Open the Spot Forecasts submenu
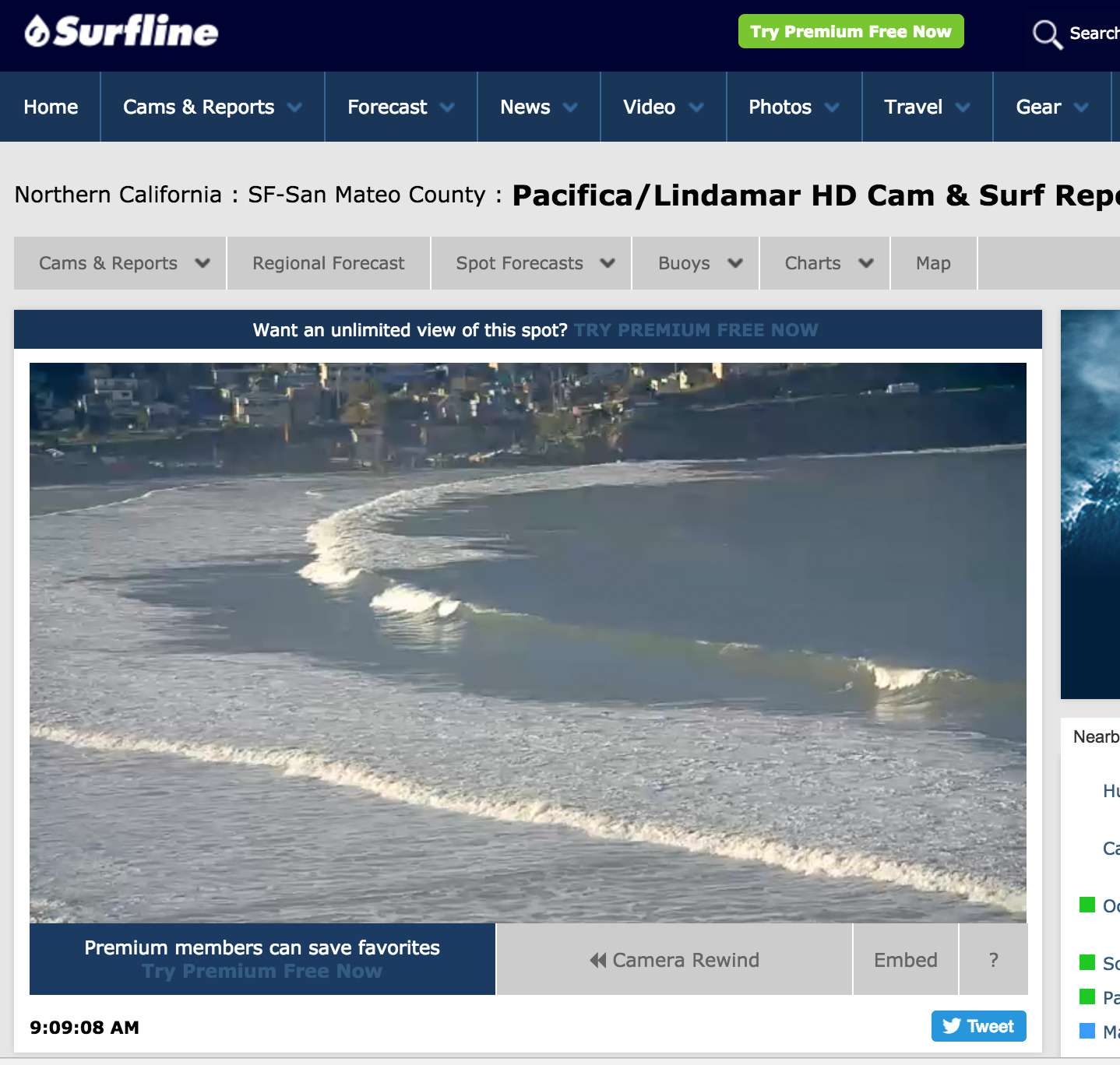1120x1065 pixels. pyautogui.click(x=534, y=263)
